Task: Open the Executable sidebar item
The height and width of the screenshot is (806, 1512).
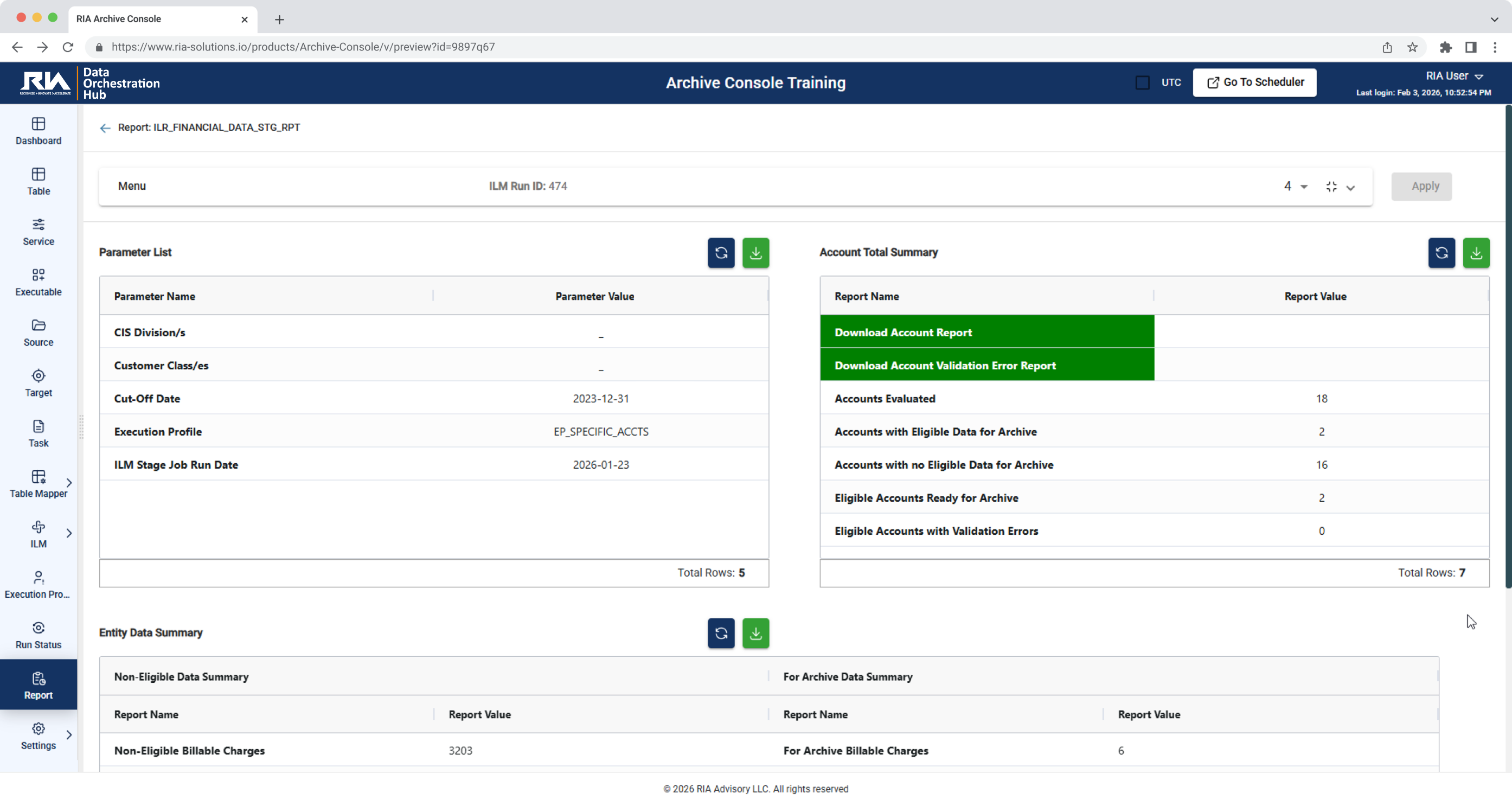Action: pyautogui.click(x=38, y=283)
